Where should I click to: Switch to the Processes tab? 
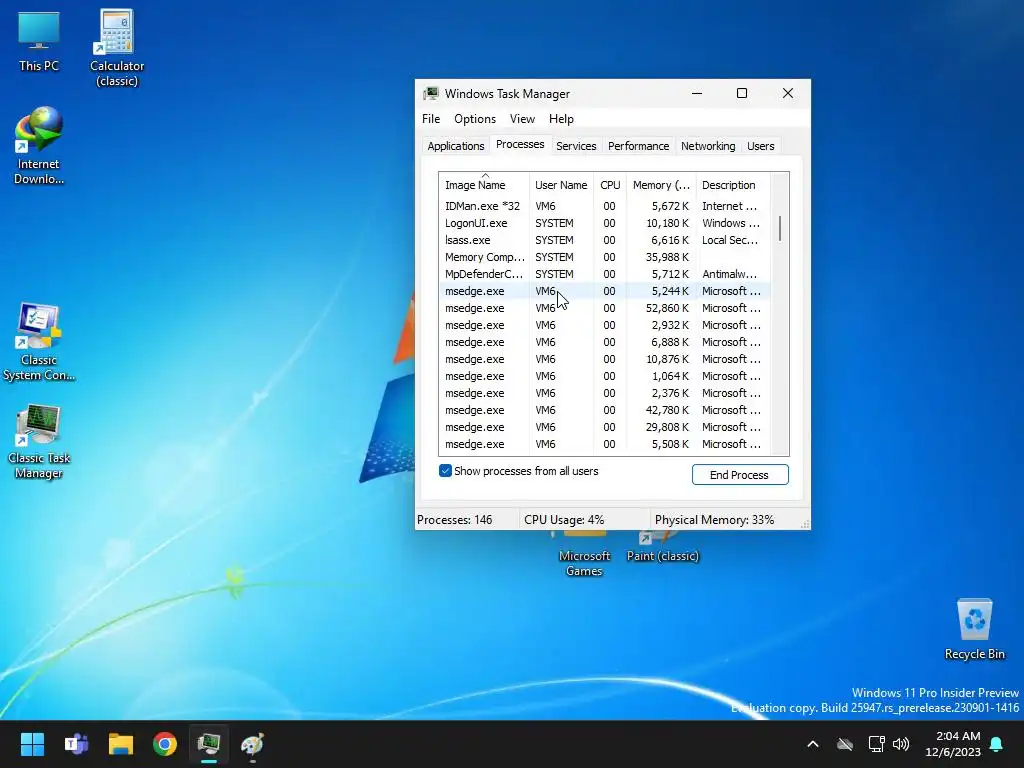click(520, 144)
